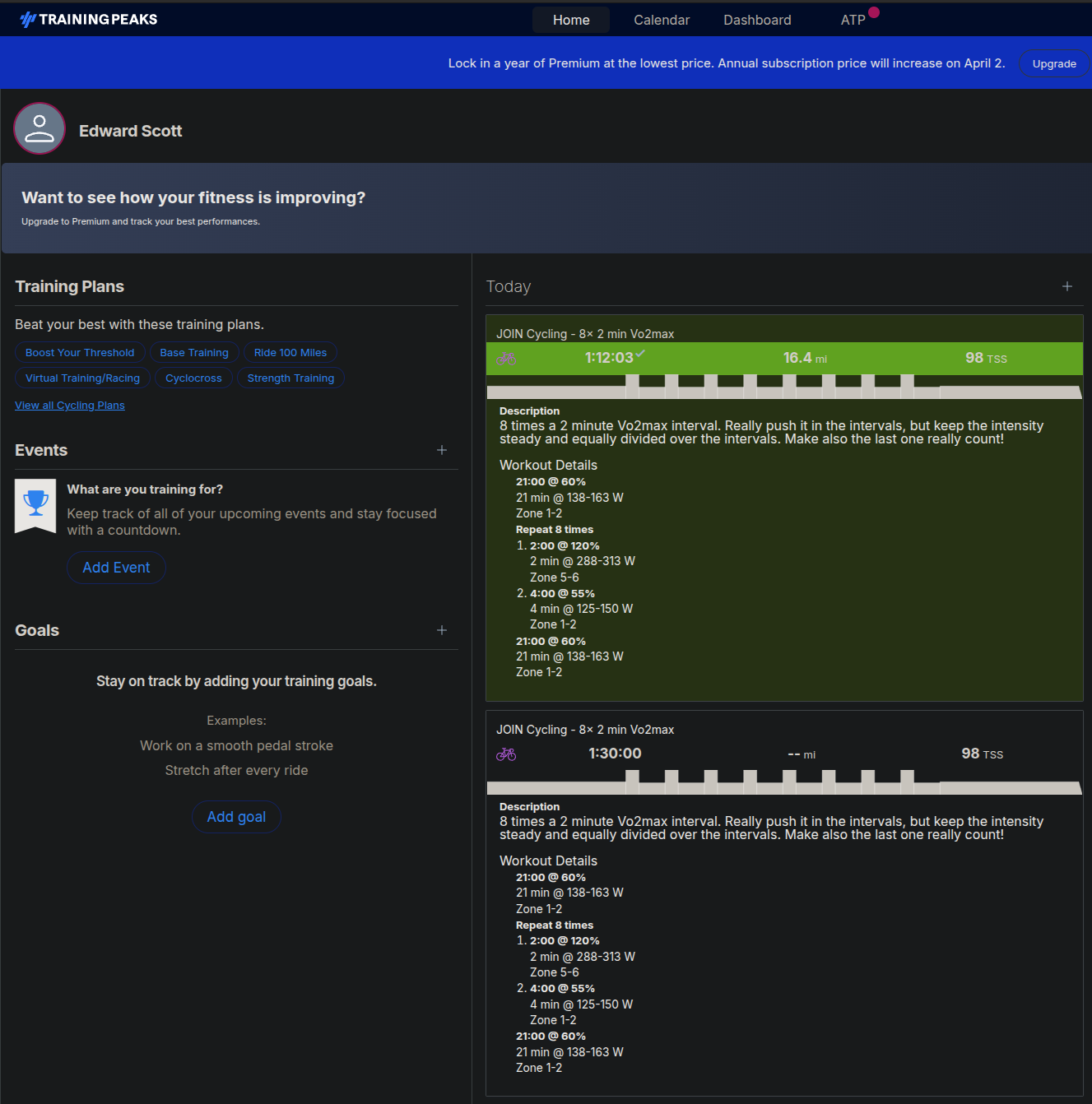Click the bike icon on the completed workout

[x=506, y=359]
